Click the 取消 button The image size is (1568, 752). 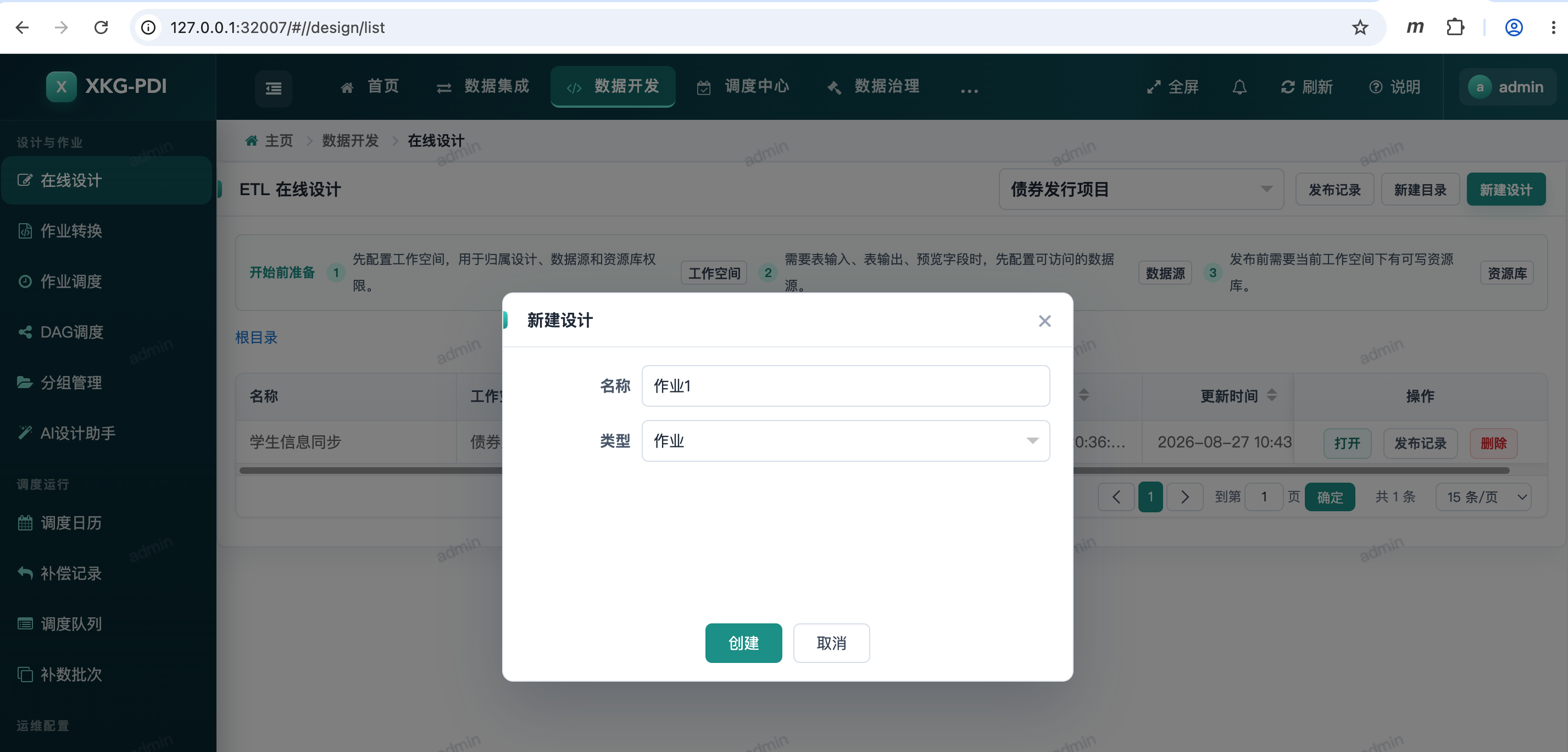(831, 643)
